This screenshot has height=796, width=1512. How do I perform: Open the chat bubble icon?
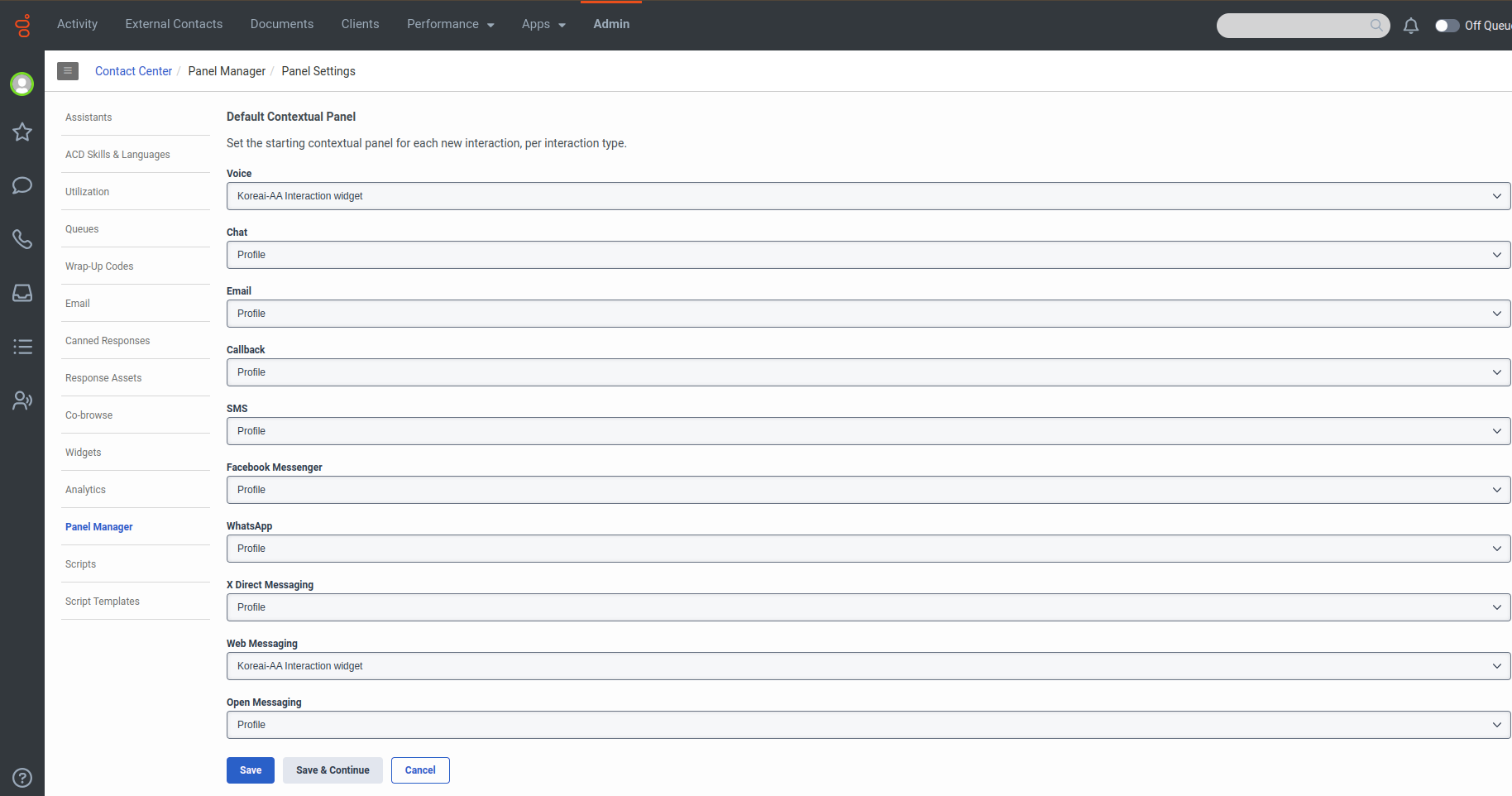[22, 185]
